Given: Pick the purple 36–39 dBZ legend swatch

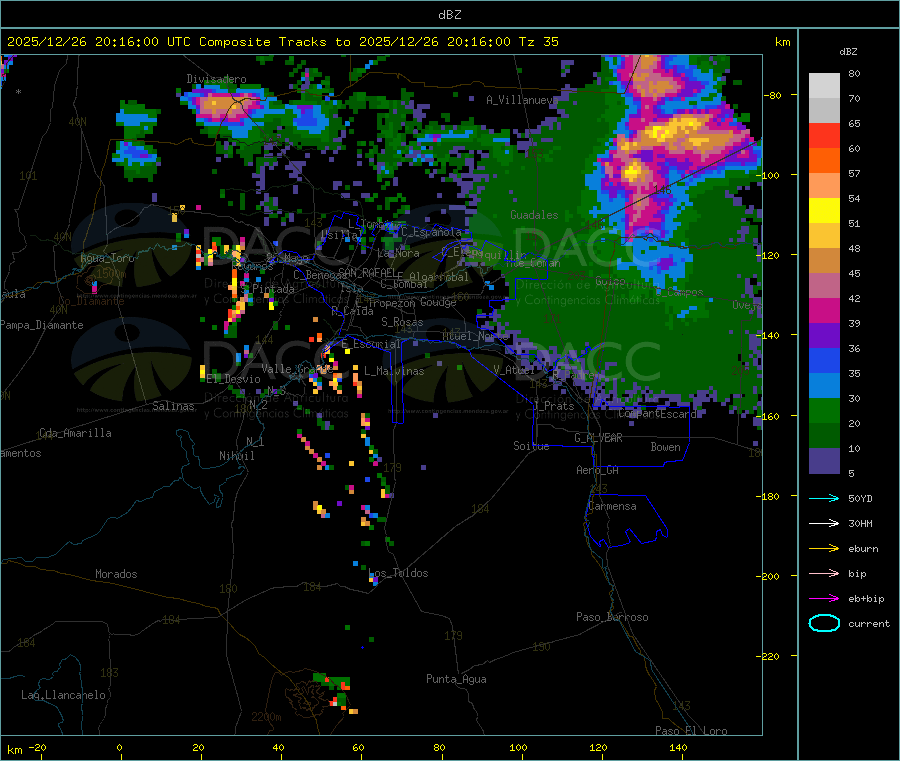Looking at the screenshot, I should (x=824, y=336).
